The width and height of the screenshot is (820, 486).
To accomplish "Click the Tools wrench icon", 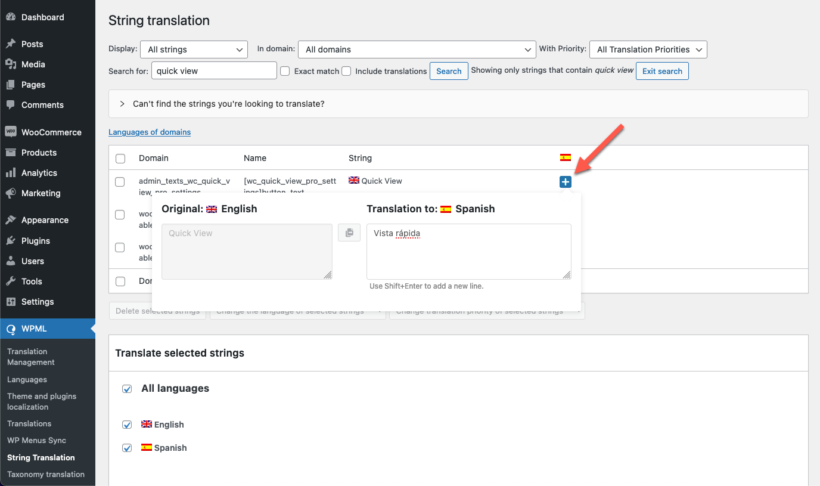I will coord(10,281).
